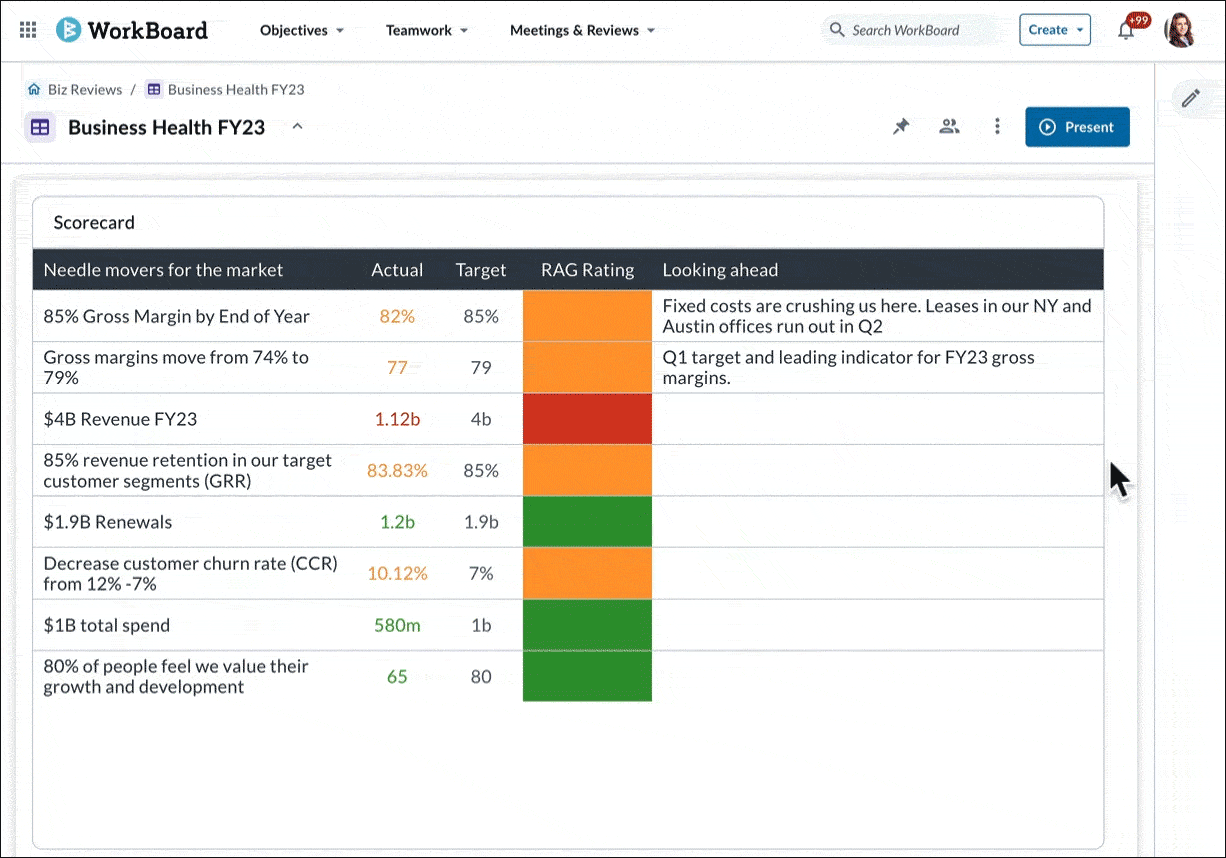1226x858 pixels.
Task: Open the three-dot more options menu
Action: point(997,127)
